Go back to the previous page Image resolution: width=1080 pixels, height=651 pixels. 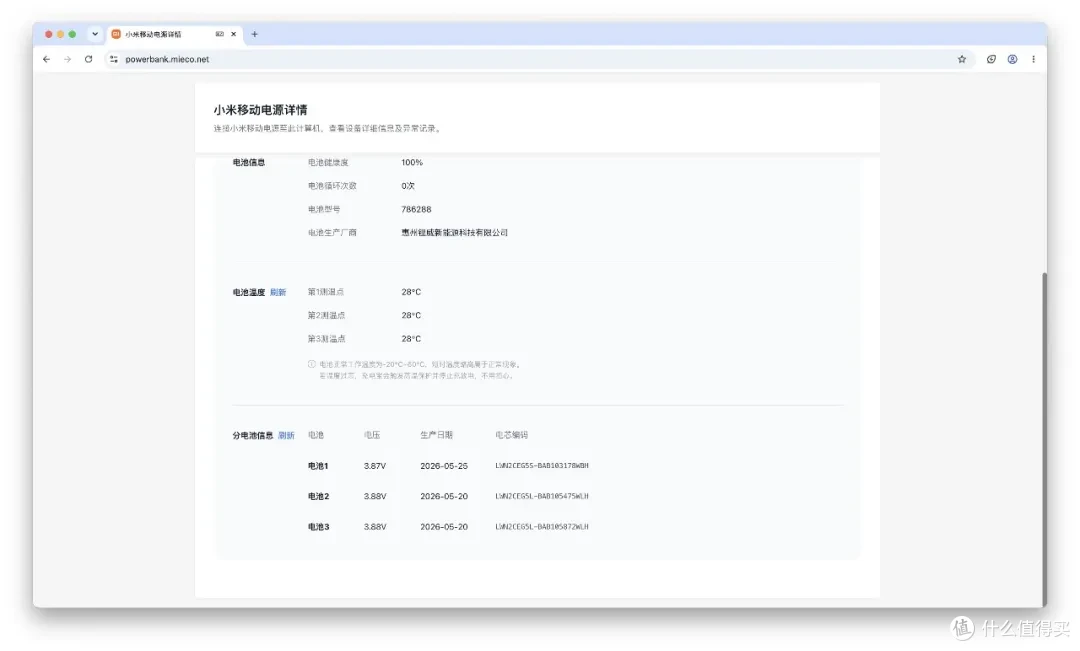[x=46, y=59]
